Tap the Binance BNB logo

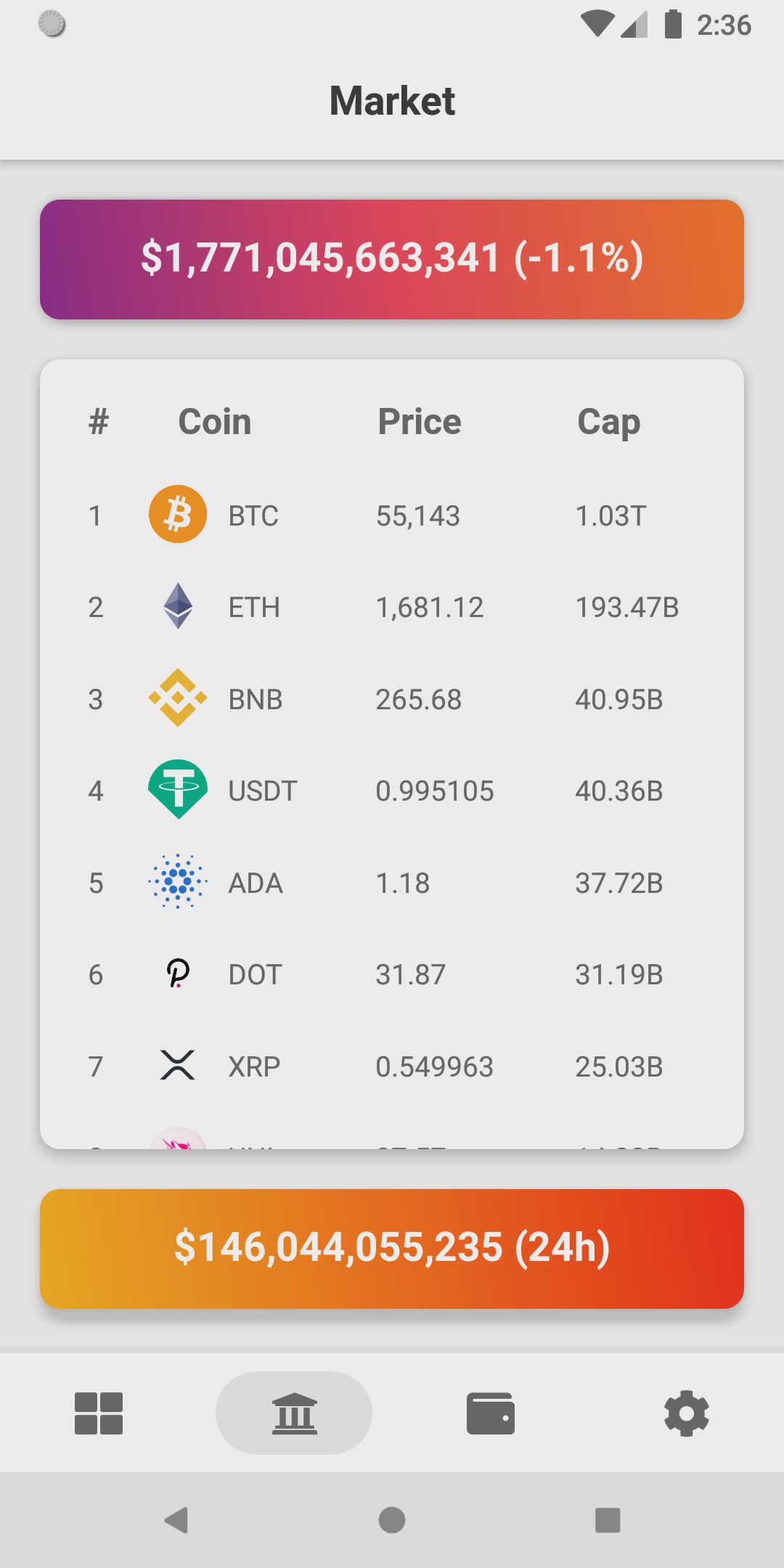pyautogui.click(x=178, y=698)
